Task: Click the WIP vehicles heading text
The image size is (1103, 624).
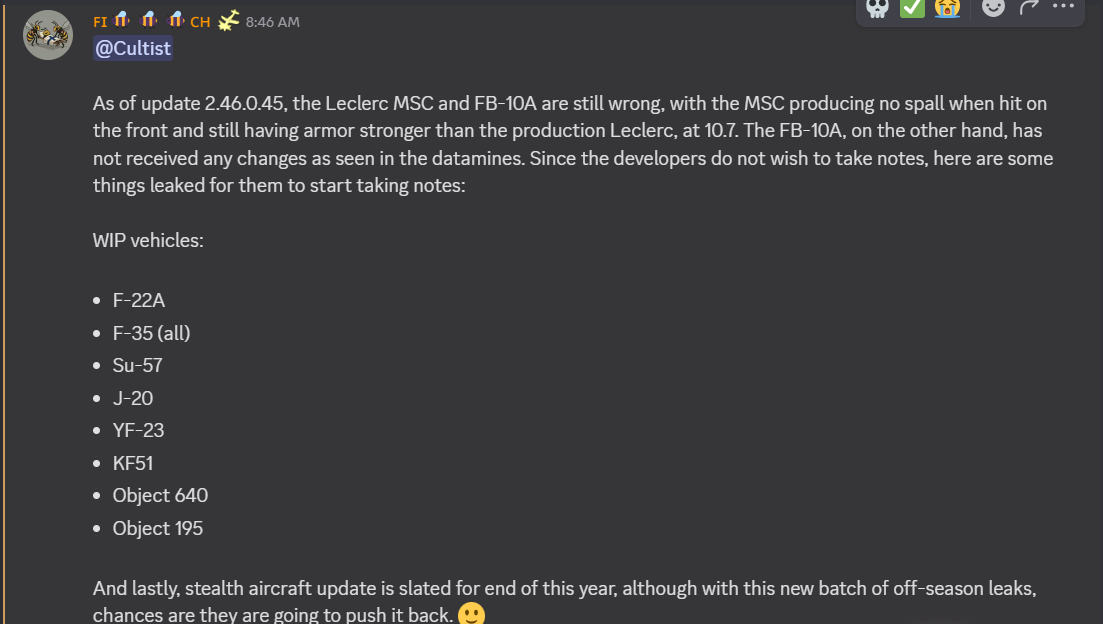Action: pyautogui.click(x=148, y=241)
